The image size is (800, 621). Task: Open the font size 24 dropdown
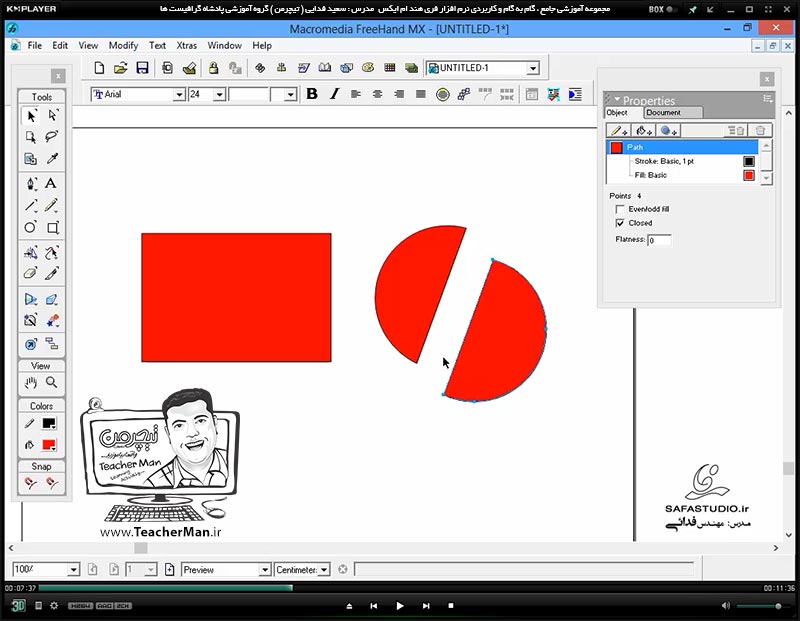[219, 94]
